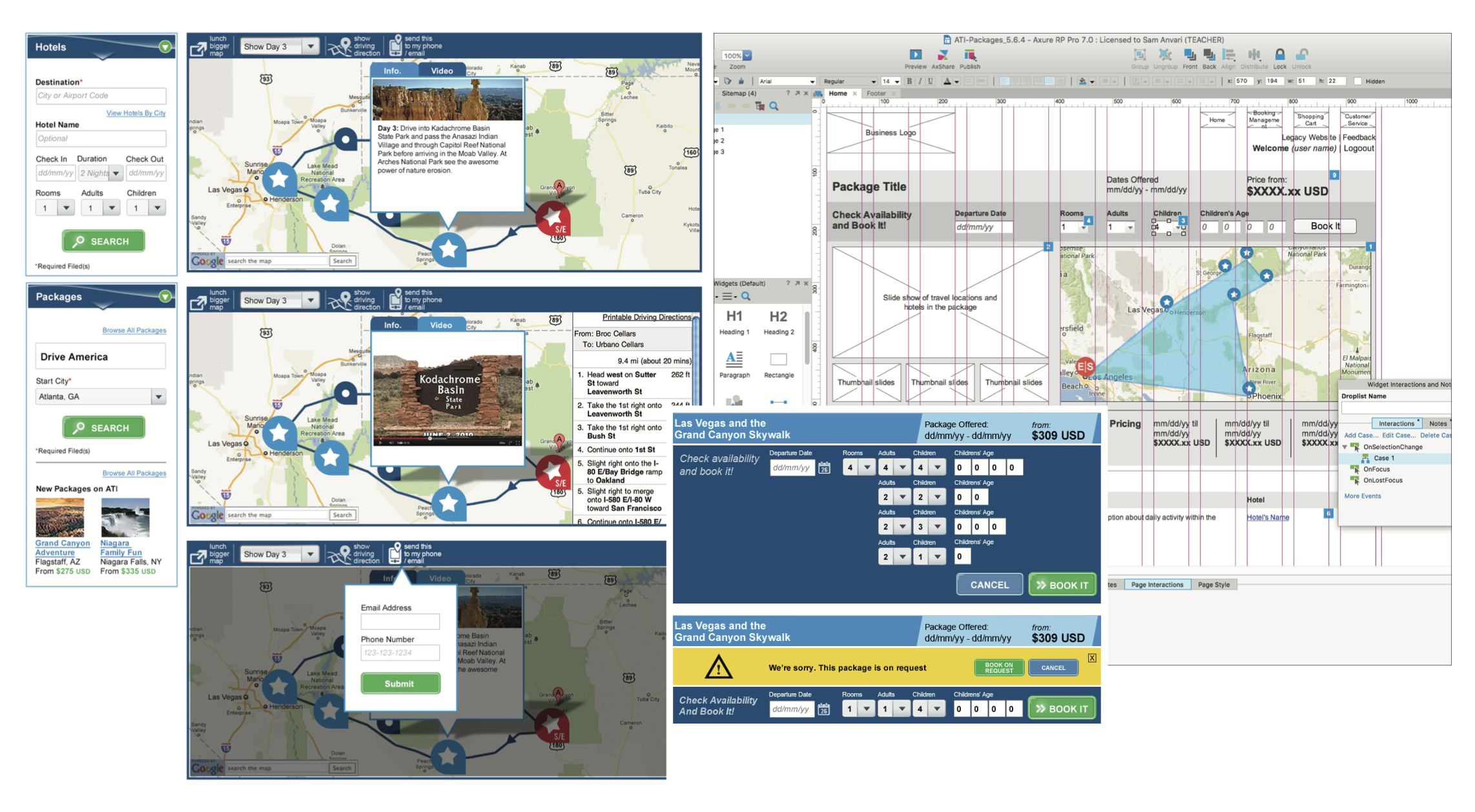
Task: Click the CANCEL button beside BOOK IT
Action: [989, 585]
